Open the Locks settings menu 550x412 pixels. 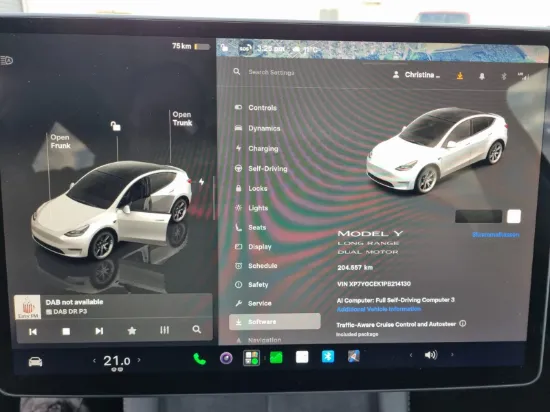tap(257, 189)
